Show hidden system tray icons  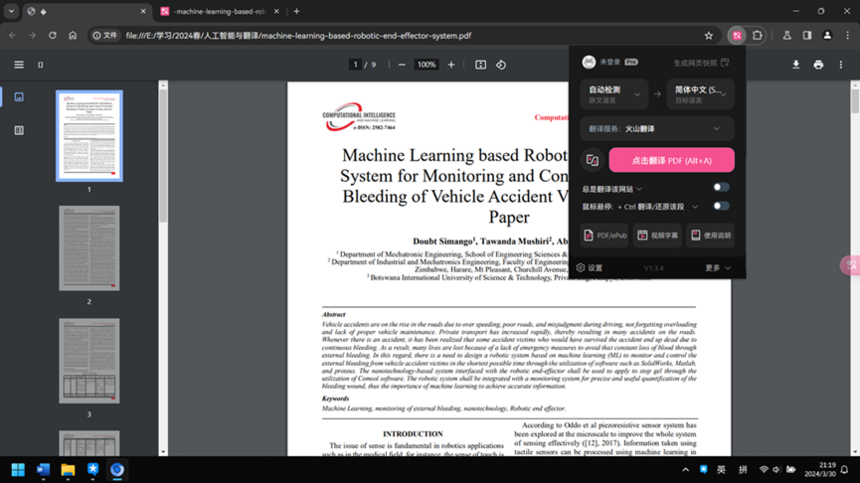click(686, 470)
